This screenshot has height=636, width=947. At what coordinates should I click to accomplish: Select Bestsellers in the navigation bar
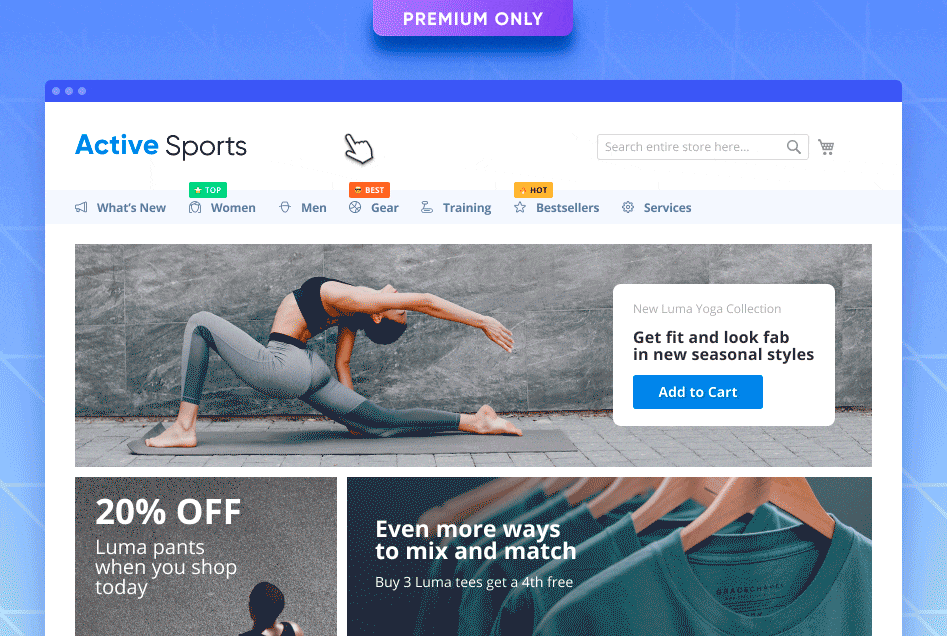567,207
